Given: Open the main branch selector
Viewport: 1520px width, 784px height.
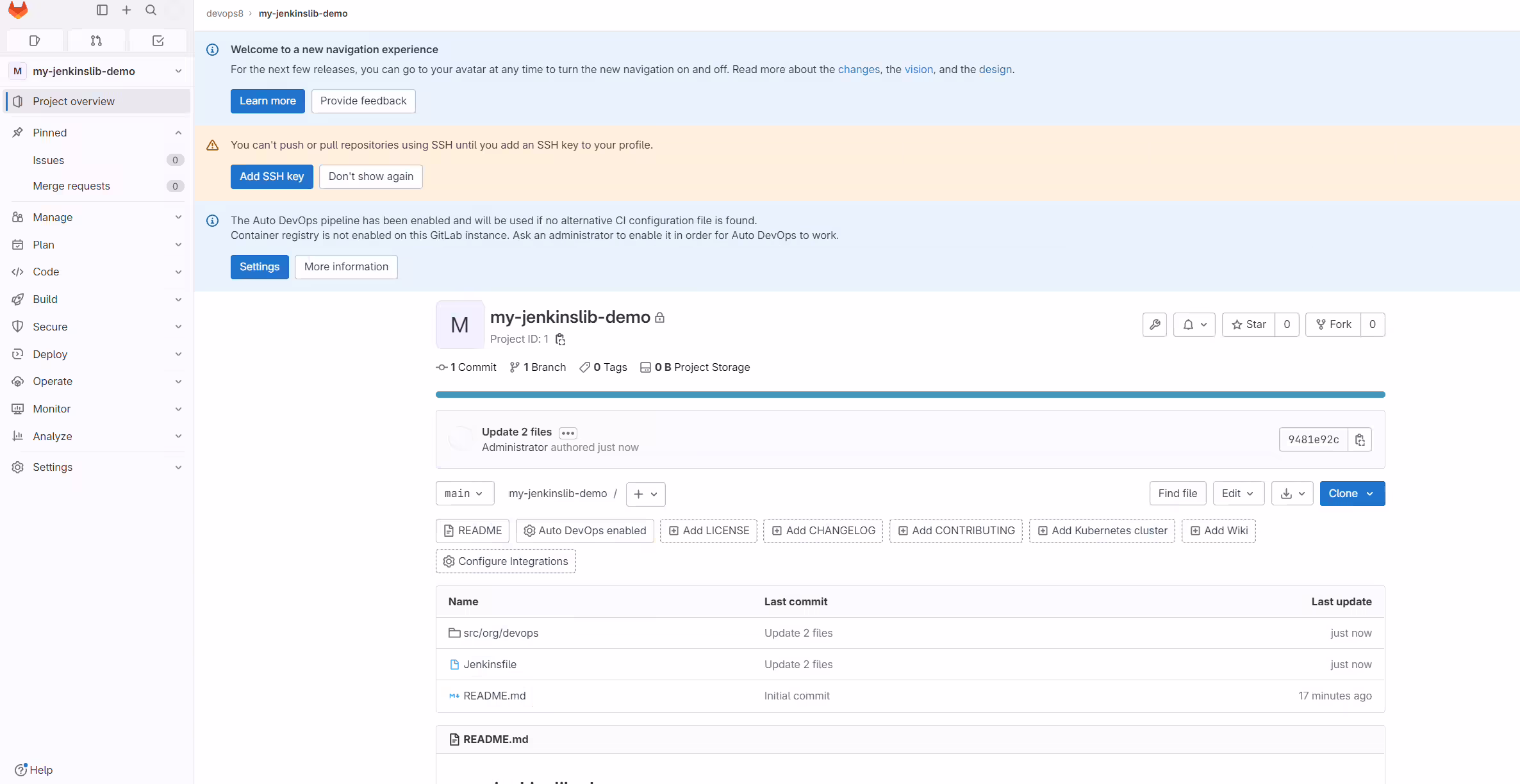Looking at the screenshot, I should click(x=465, y=493).
